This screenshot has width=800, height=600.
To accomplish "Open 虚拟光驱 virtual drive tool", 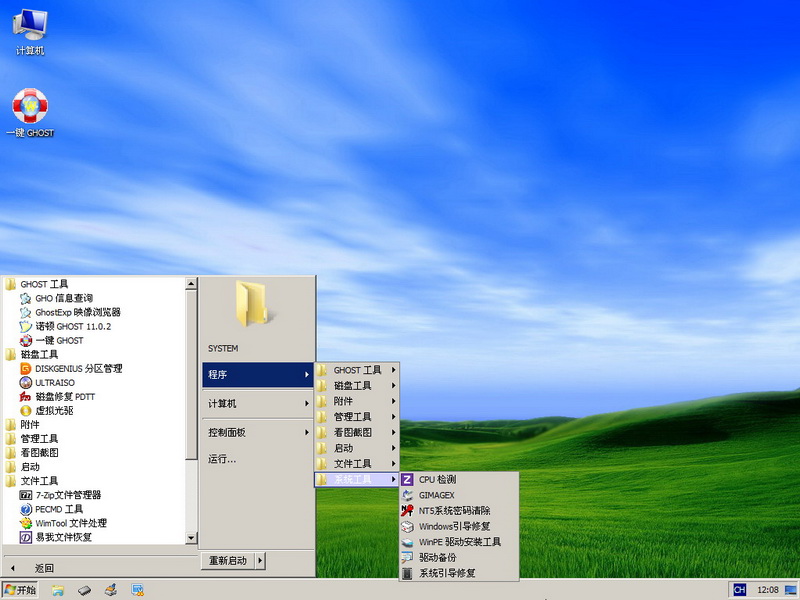I will click(x=46, y=411).
